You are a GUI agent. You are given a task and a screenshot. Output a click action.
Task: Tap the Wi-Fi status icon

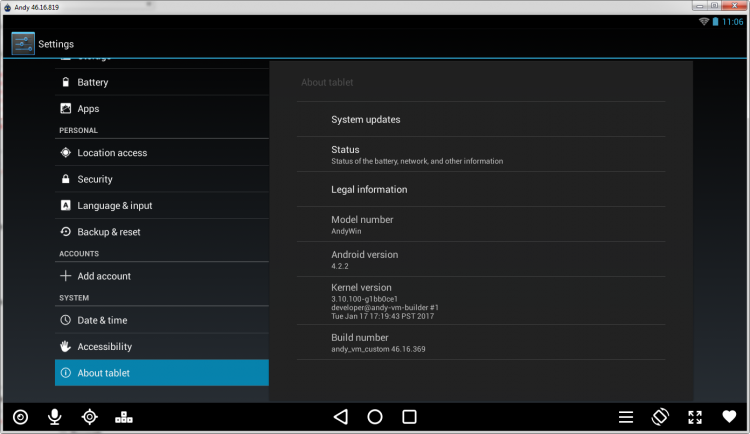704,22
